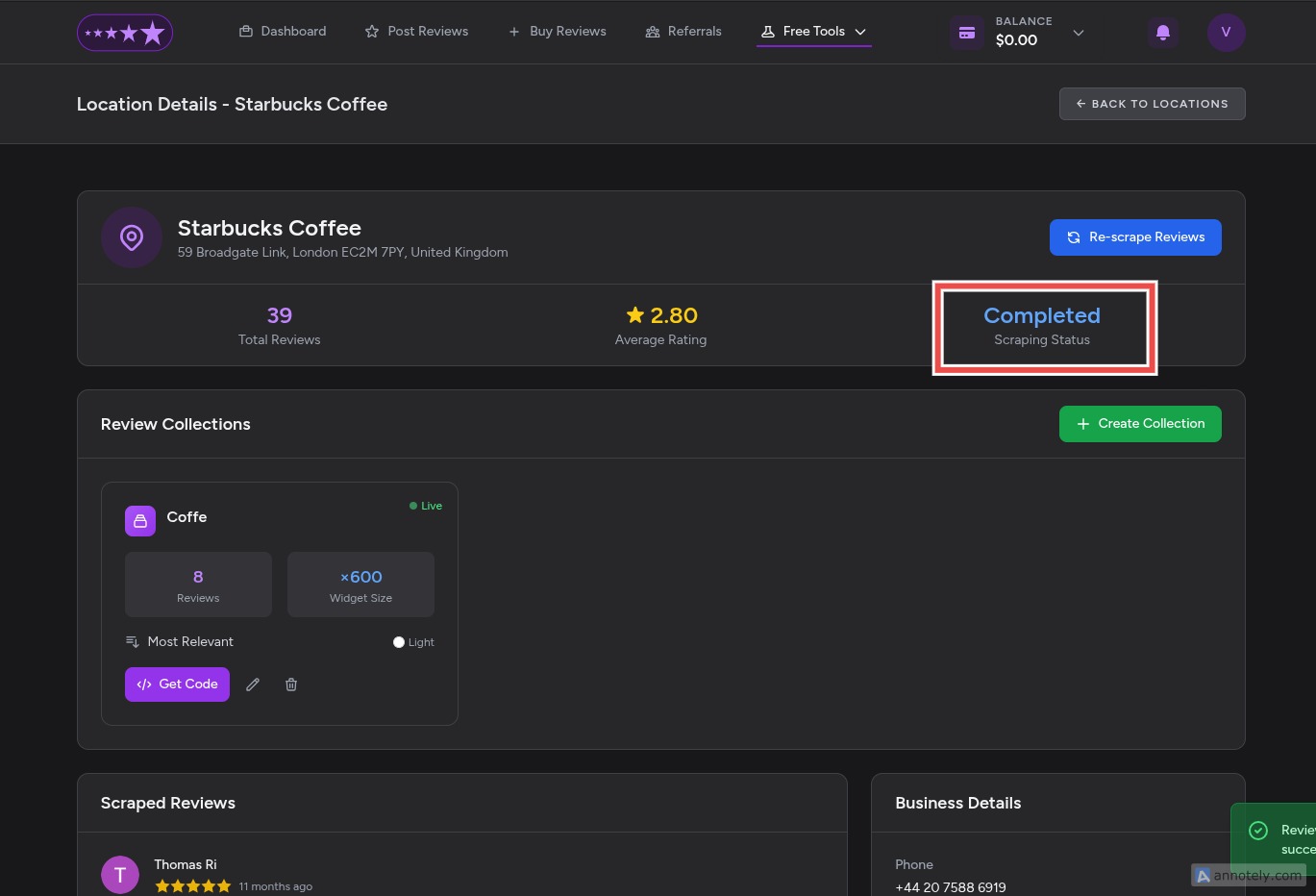Click Create Collection button
The image size is (1316, 896).
(1140, 424)
